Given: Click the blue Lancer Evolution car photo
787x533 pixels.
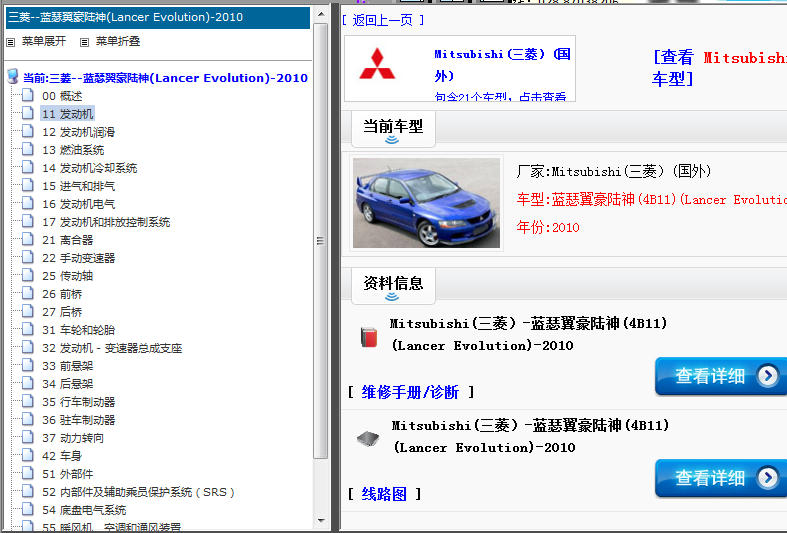Looking at the screenshot, I should pyautogui.click(x=426, y=203).
